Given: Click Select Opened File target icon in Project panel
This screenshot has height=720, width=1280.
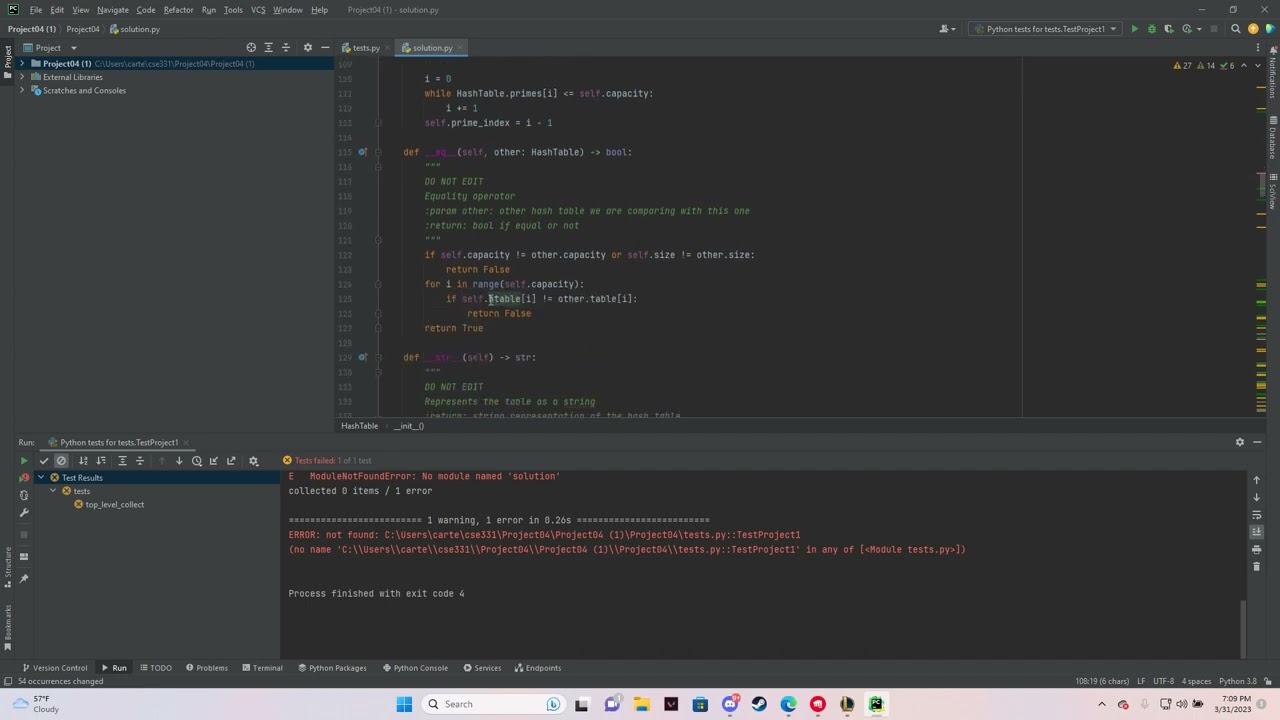Looking at the screenshot, I should (251, 48).
